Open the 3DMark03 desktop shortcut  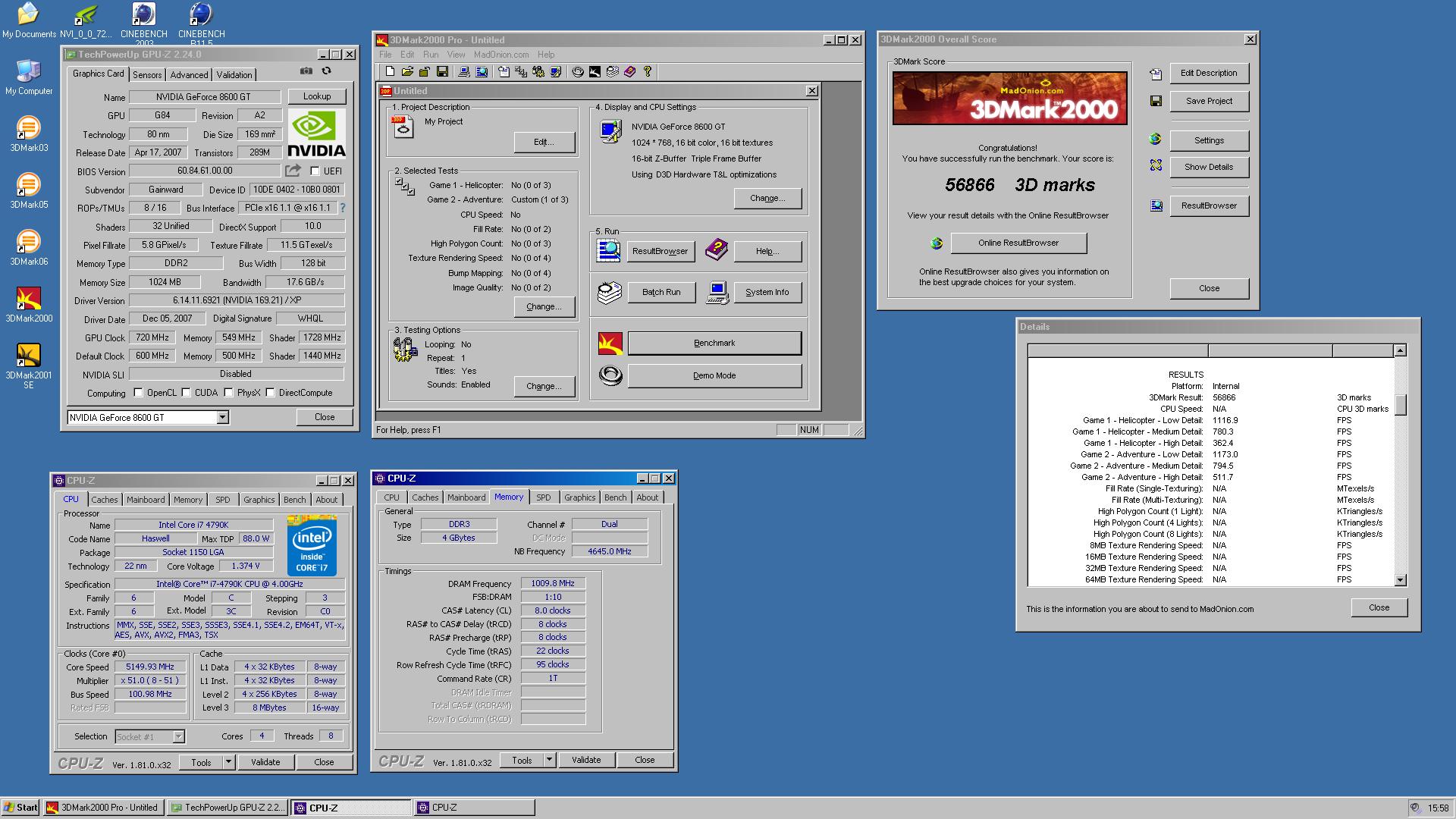29,134
